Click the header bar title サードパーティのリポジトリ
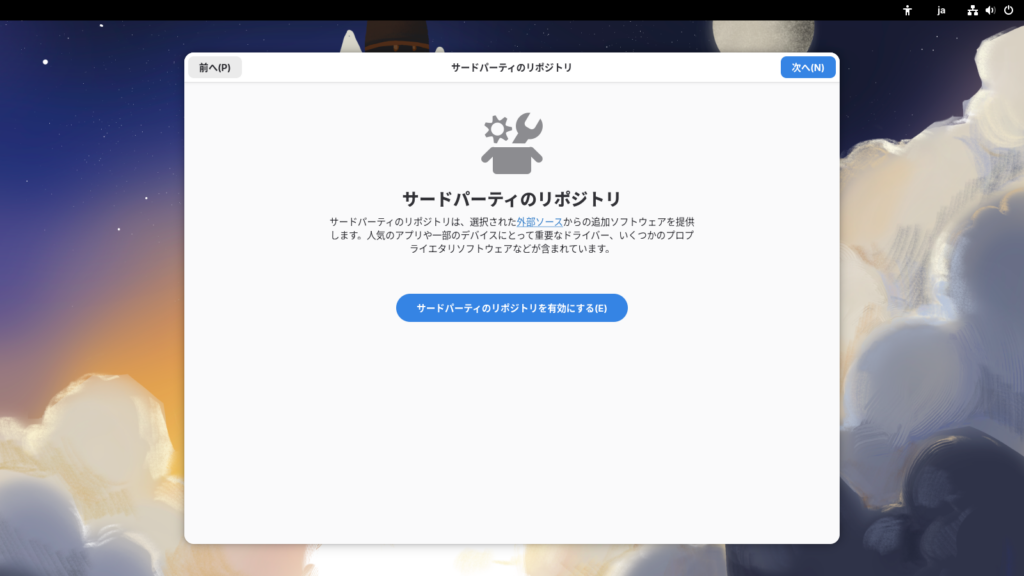Screen dimensions: 1024x576 (x=512, y=67)
